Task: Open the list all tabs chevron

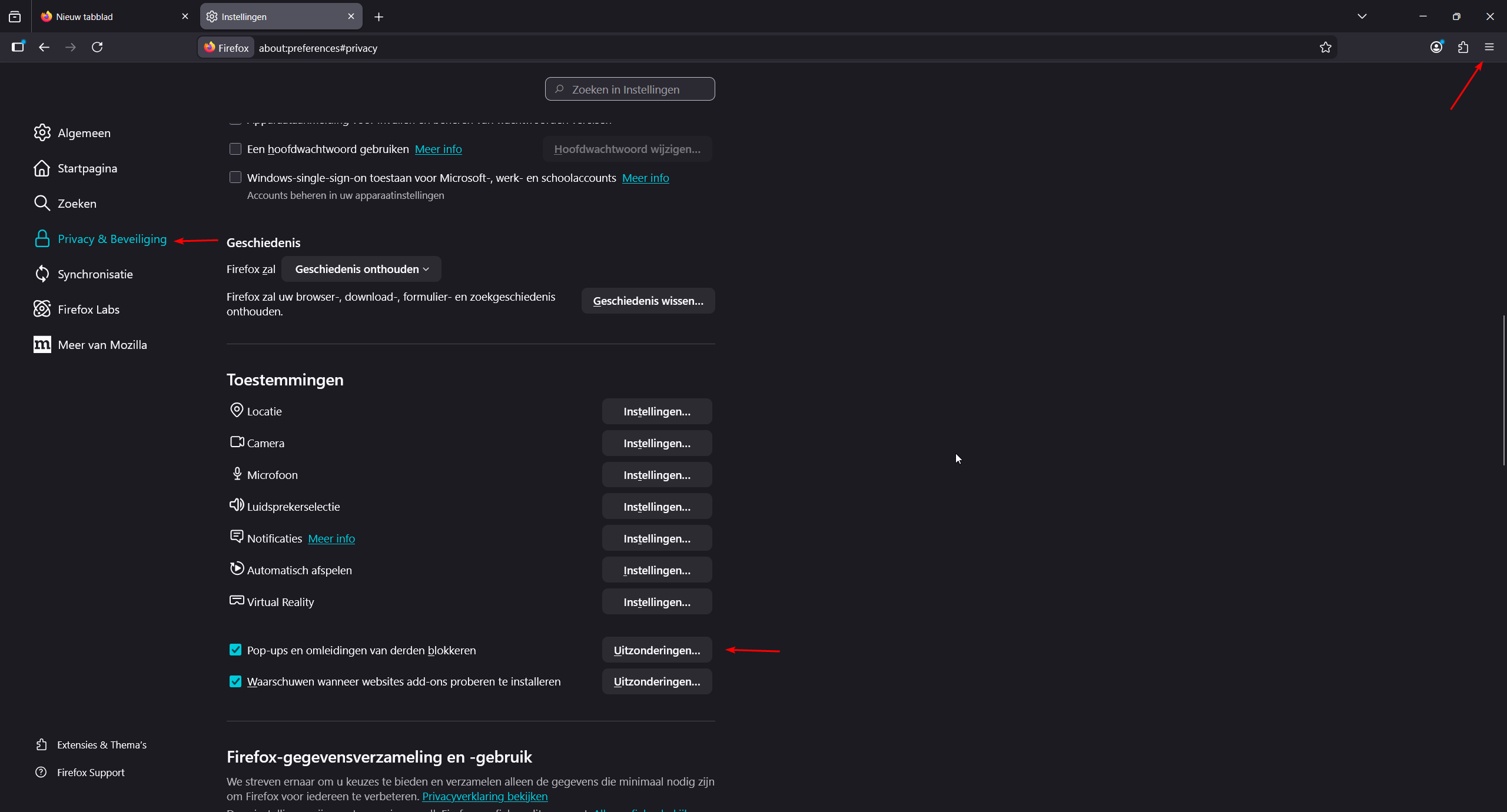Action: 1362,16
